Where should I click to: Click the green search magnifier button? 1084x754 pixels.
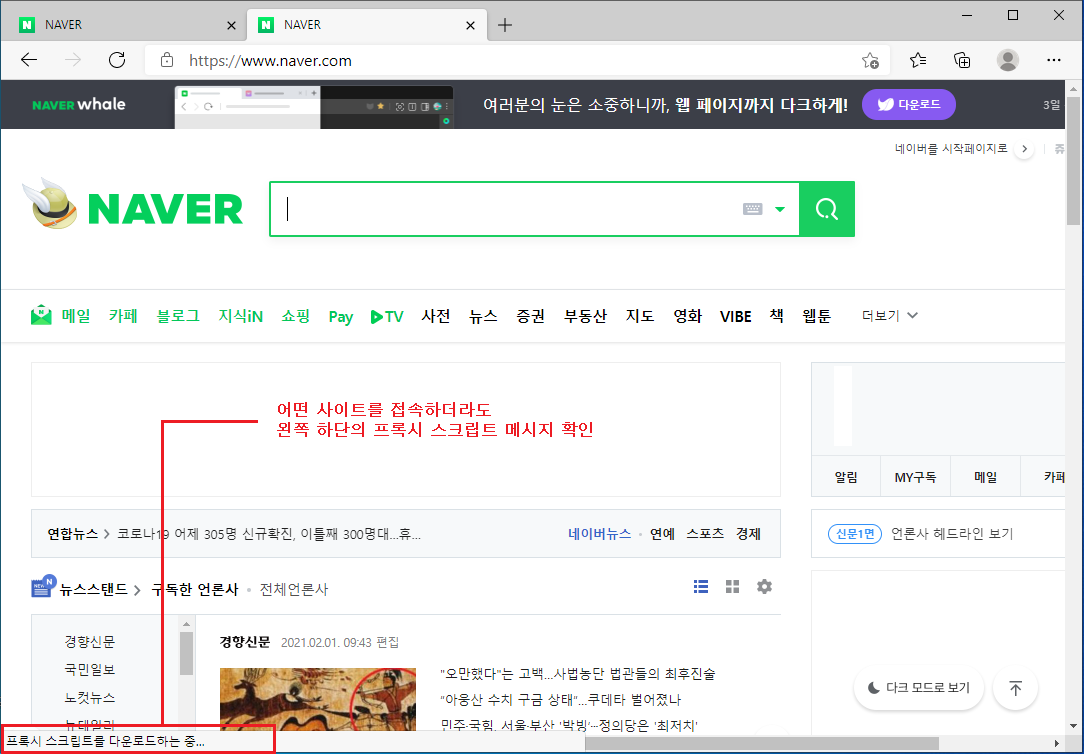coord(827,209)
